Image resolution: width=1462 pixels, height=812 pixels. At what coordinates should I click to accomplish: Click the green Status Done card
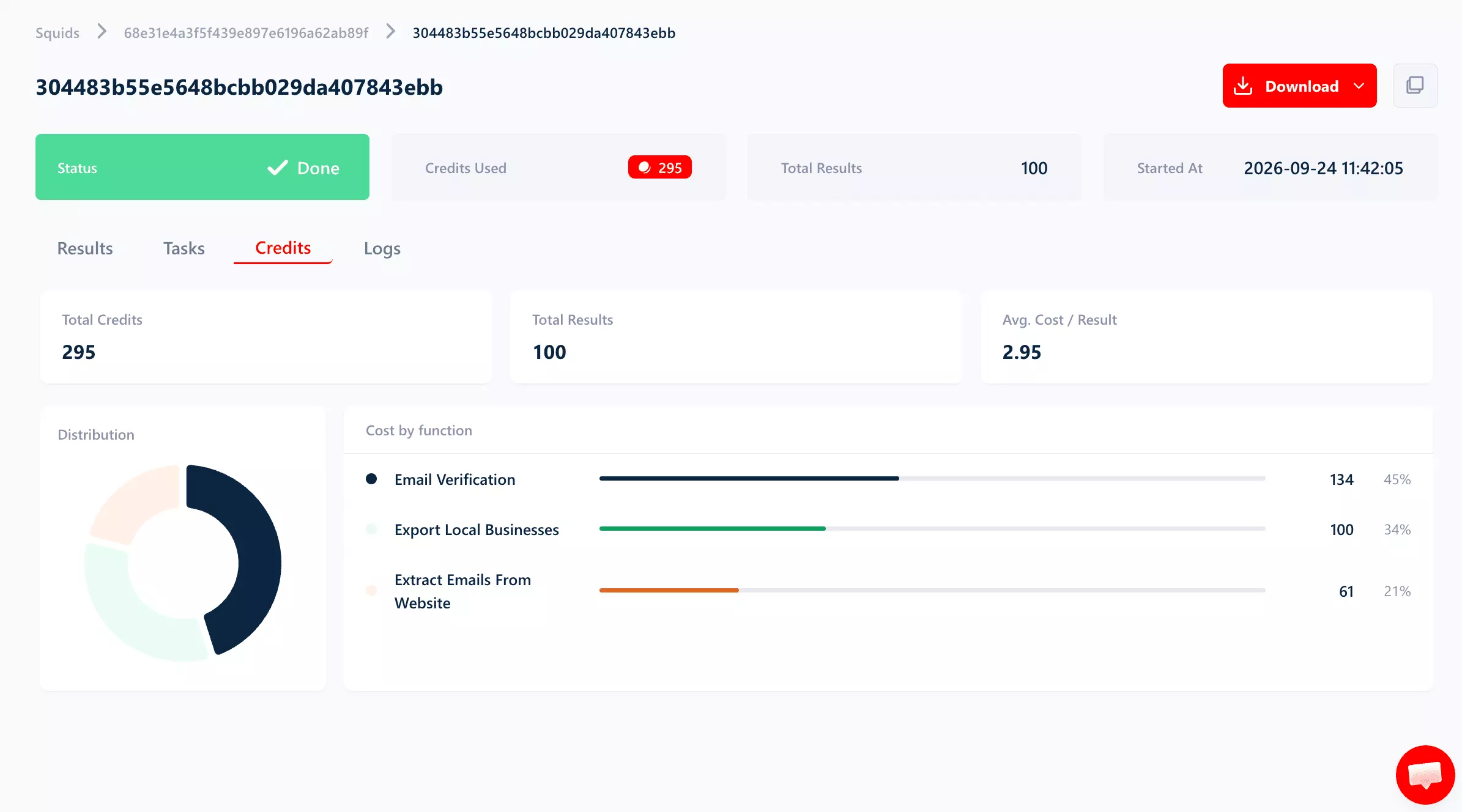click(x=202, y=167)
